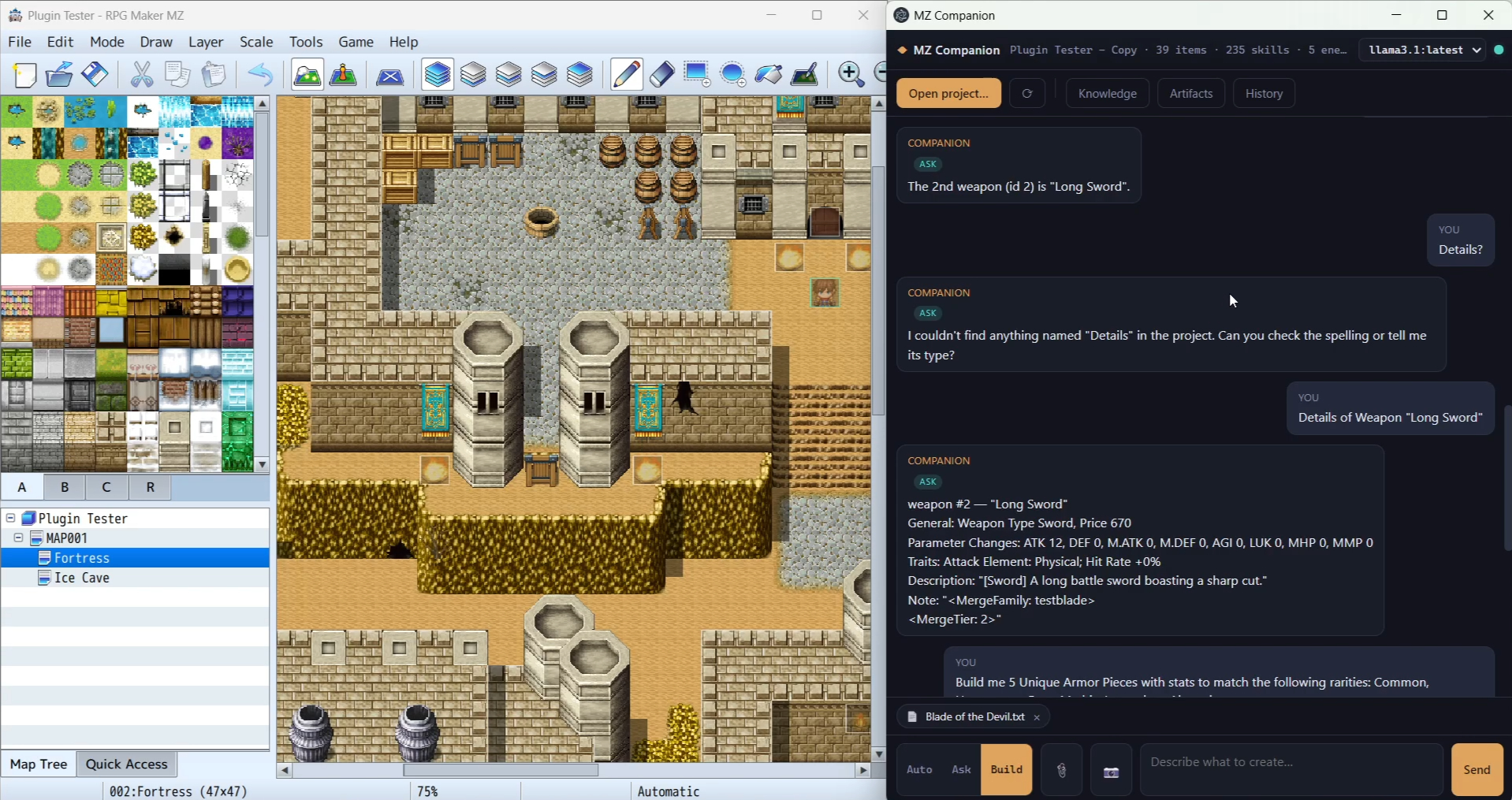The height and width of the screenshot is (800, 1512).
Task: Switch to Region editing mode icon
Action: pyautogui.click(x=390, y=75)
